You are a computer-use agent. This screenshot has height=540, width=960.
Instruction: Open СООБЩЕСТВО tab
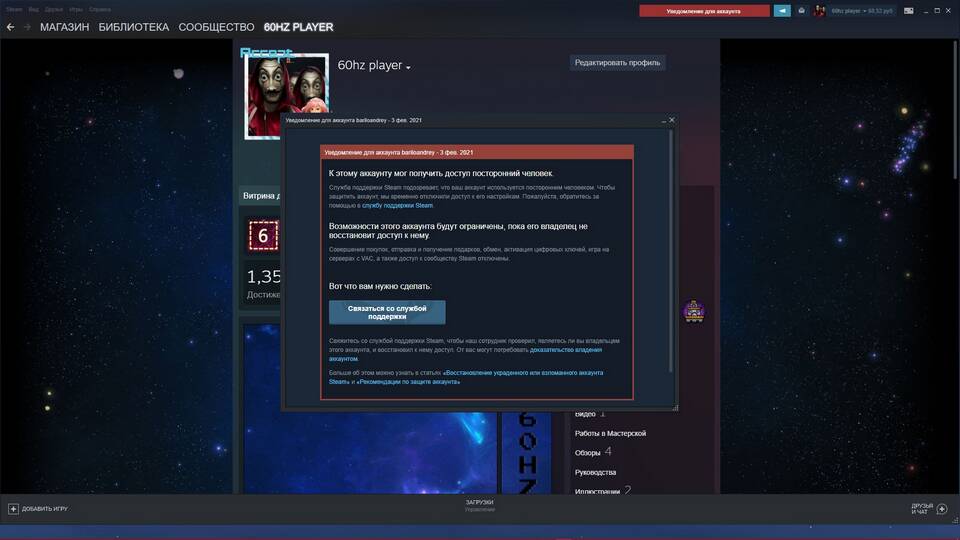point(216,27)
